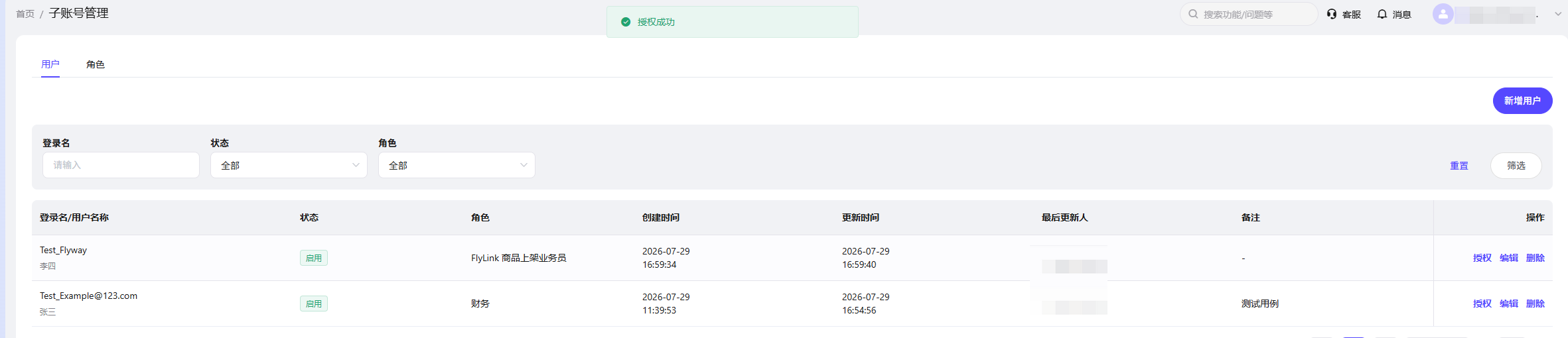Open the message bell icon

[1382, 14]
